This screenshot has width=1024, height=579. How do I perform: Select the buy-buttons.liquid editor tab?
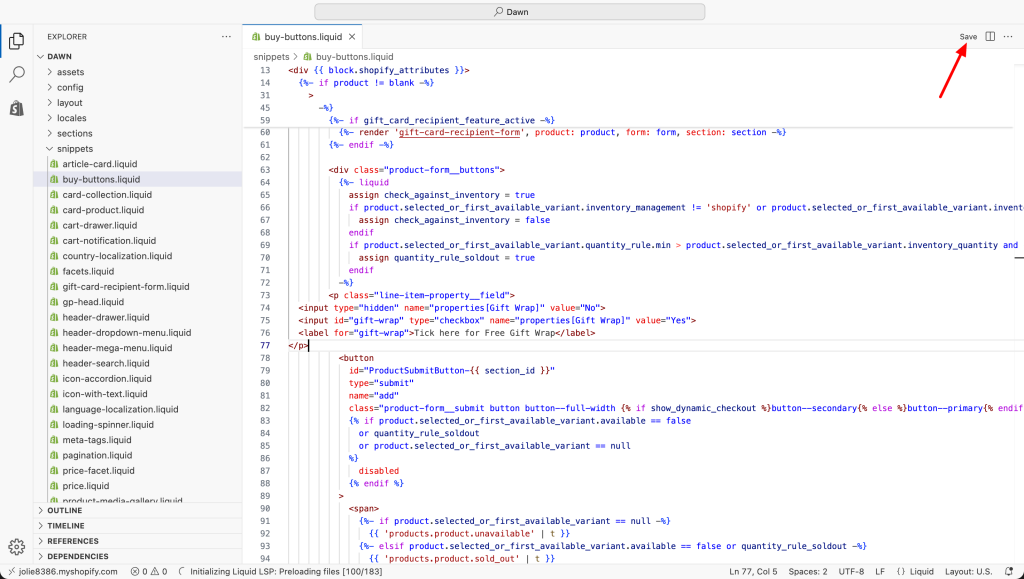pos(302,37)
